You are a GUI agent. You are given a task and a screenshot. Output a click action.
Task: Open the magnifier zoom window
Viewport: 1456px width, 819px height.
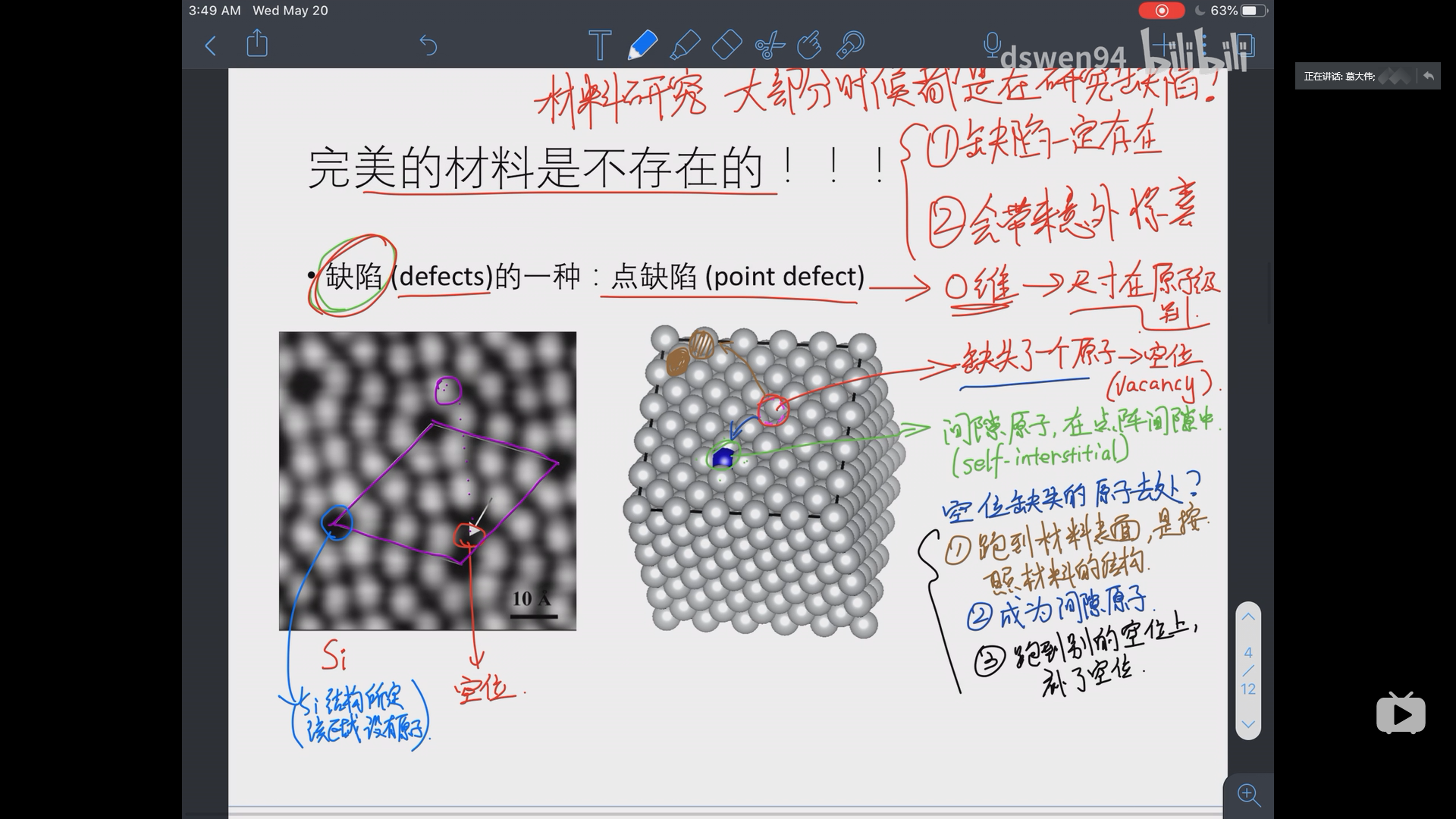[x=1248, y=795]
